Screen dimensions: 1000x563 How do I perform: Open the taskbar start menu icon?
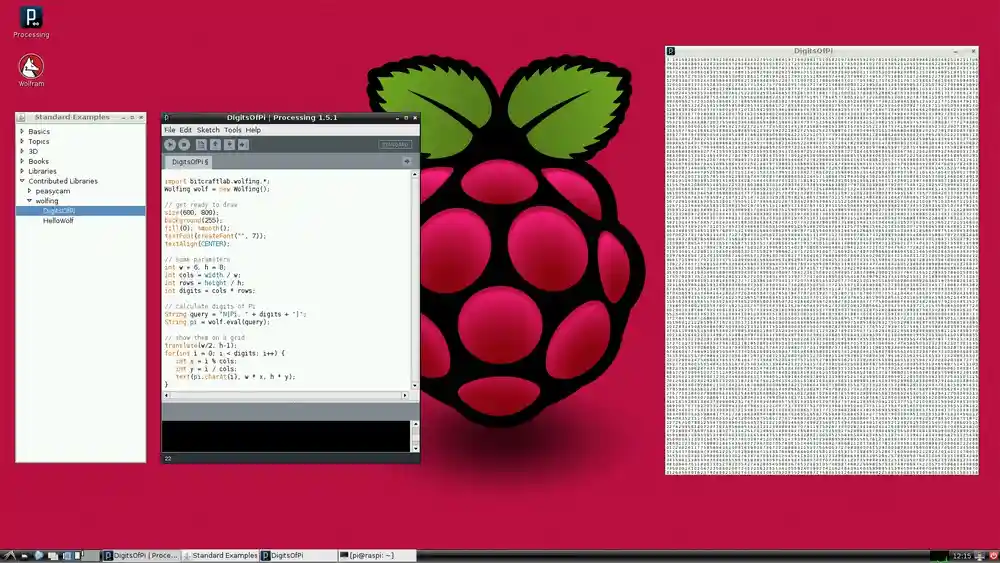tap(8, 555)
